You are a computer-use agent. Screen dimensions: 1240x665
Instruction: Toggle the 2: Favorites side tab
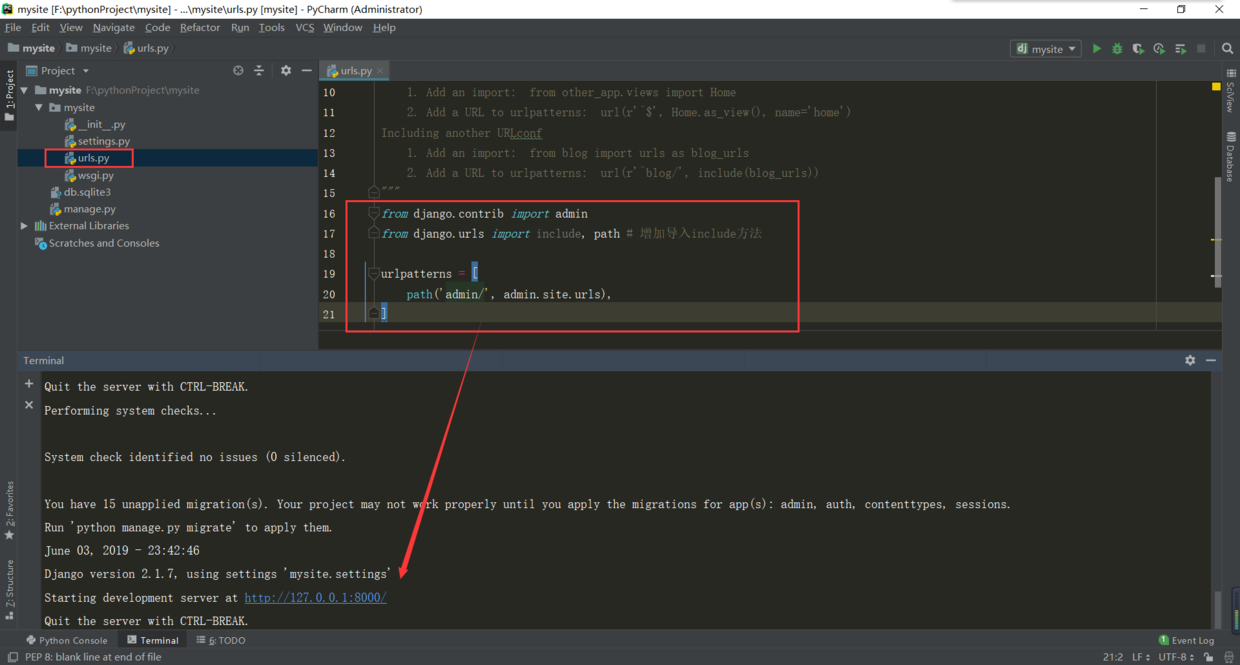click(9, 512)
